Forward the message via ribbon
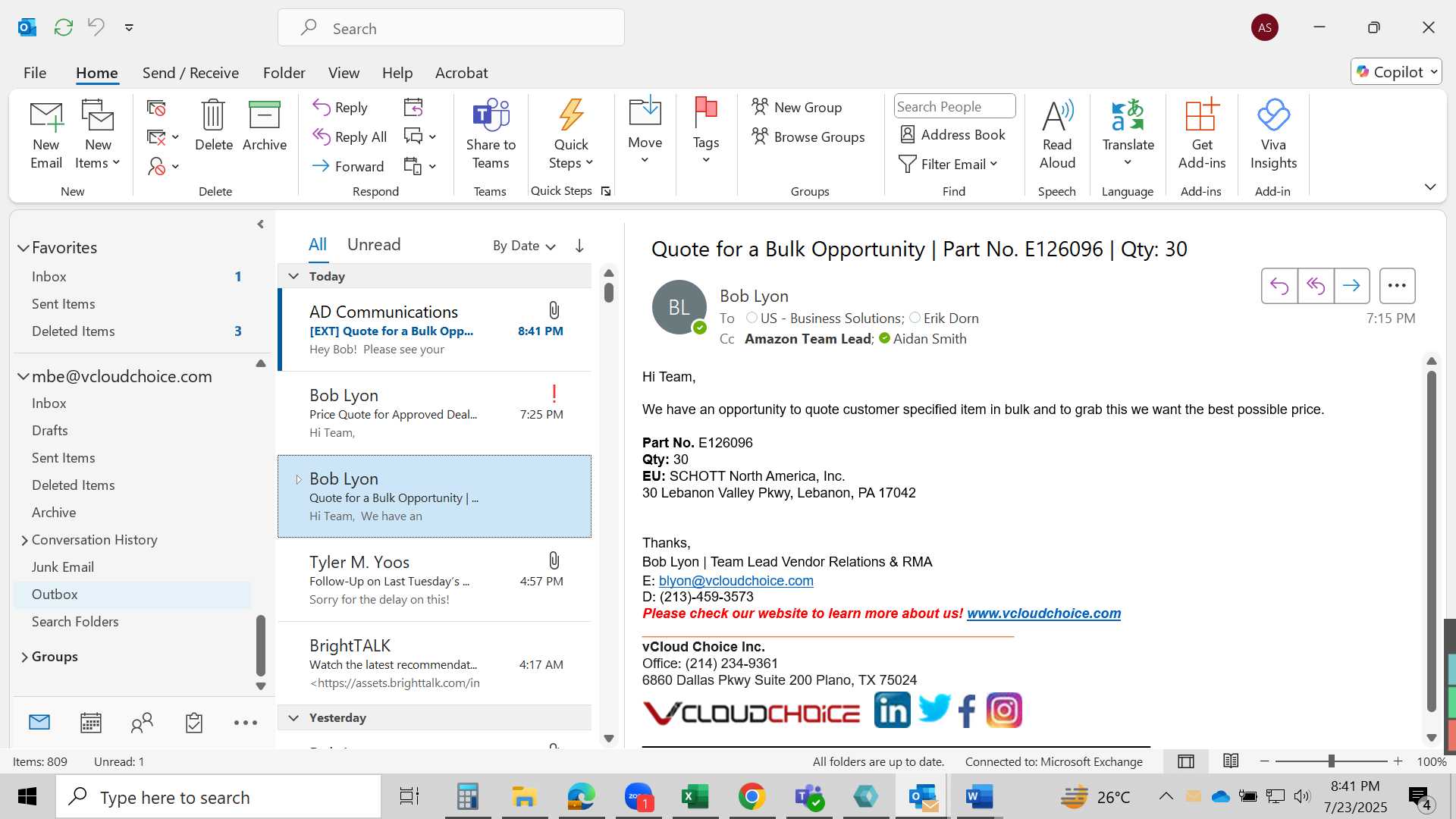 point(349,166)
